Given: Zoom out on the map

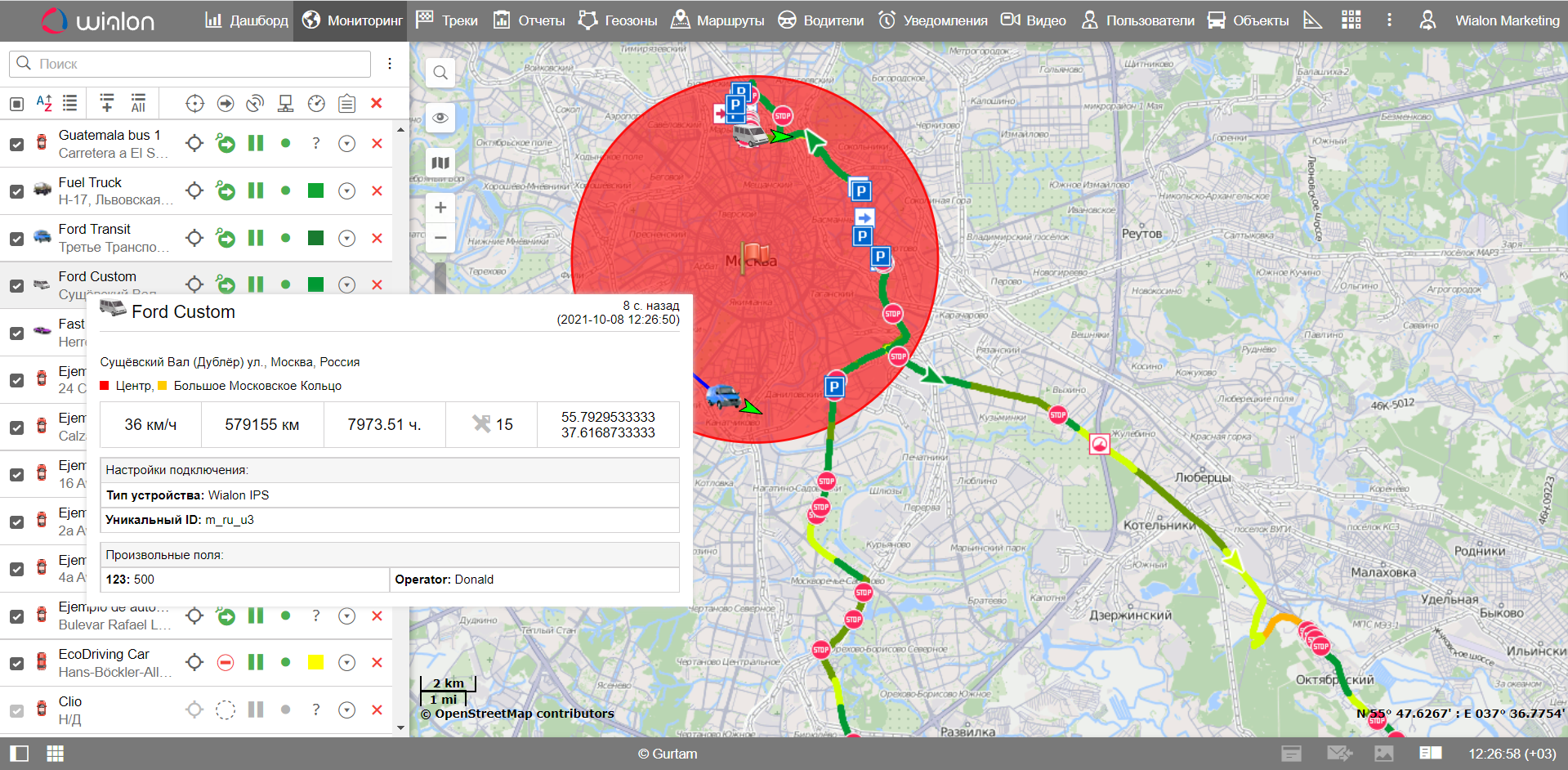Looking at the screenshot, I should point(440,238).
